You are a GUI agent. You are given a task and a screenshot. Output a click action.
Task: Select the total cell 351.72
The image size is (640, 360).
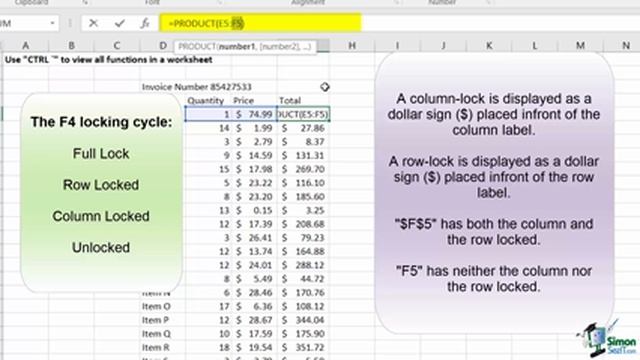(x=303, y=347)
